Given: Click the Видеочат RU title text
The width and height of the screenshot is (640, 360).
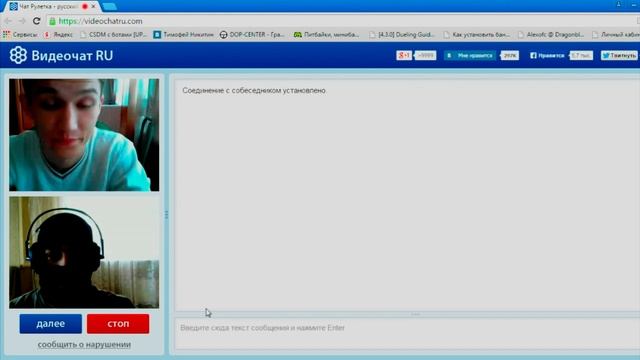Looking at the screenshot, I should pyautogui.click(x=72, y=56).
